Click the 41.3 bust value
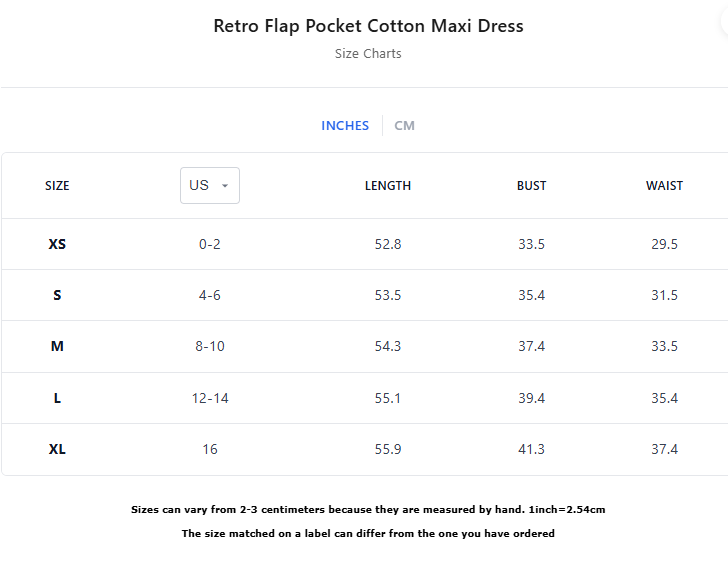 pos(531,449)
